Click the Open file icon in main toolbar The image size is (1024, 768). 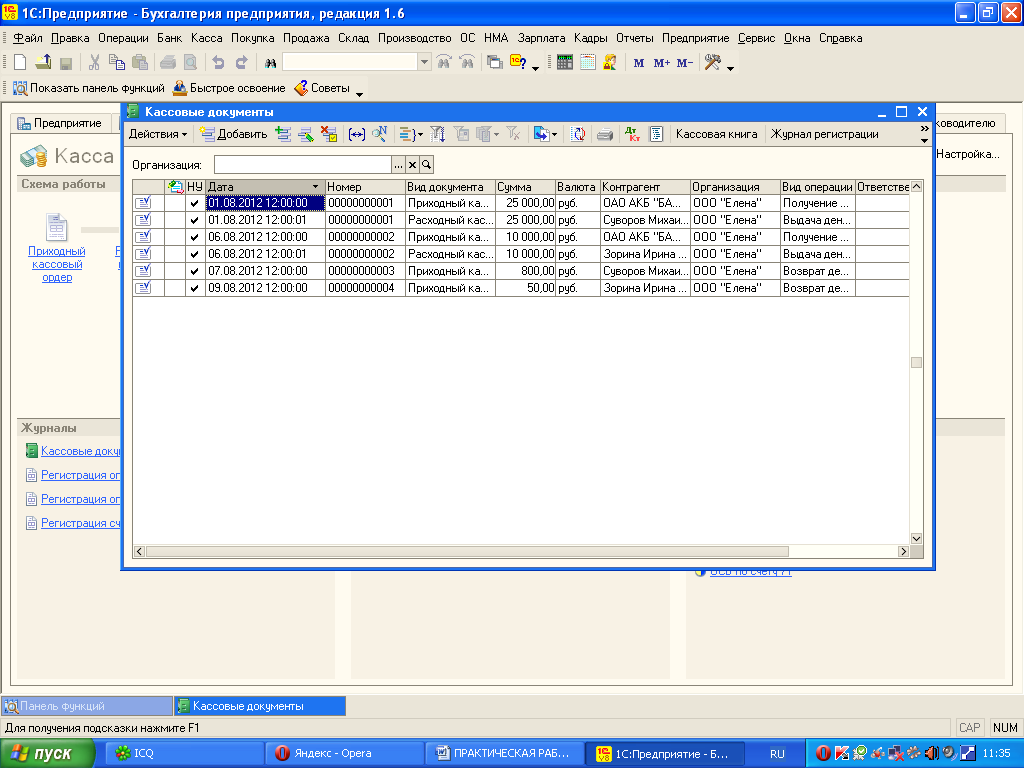(x=43, y=63)
